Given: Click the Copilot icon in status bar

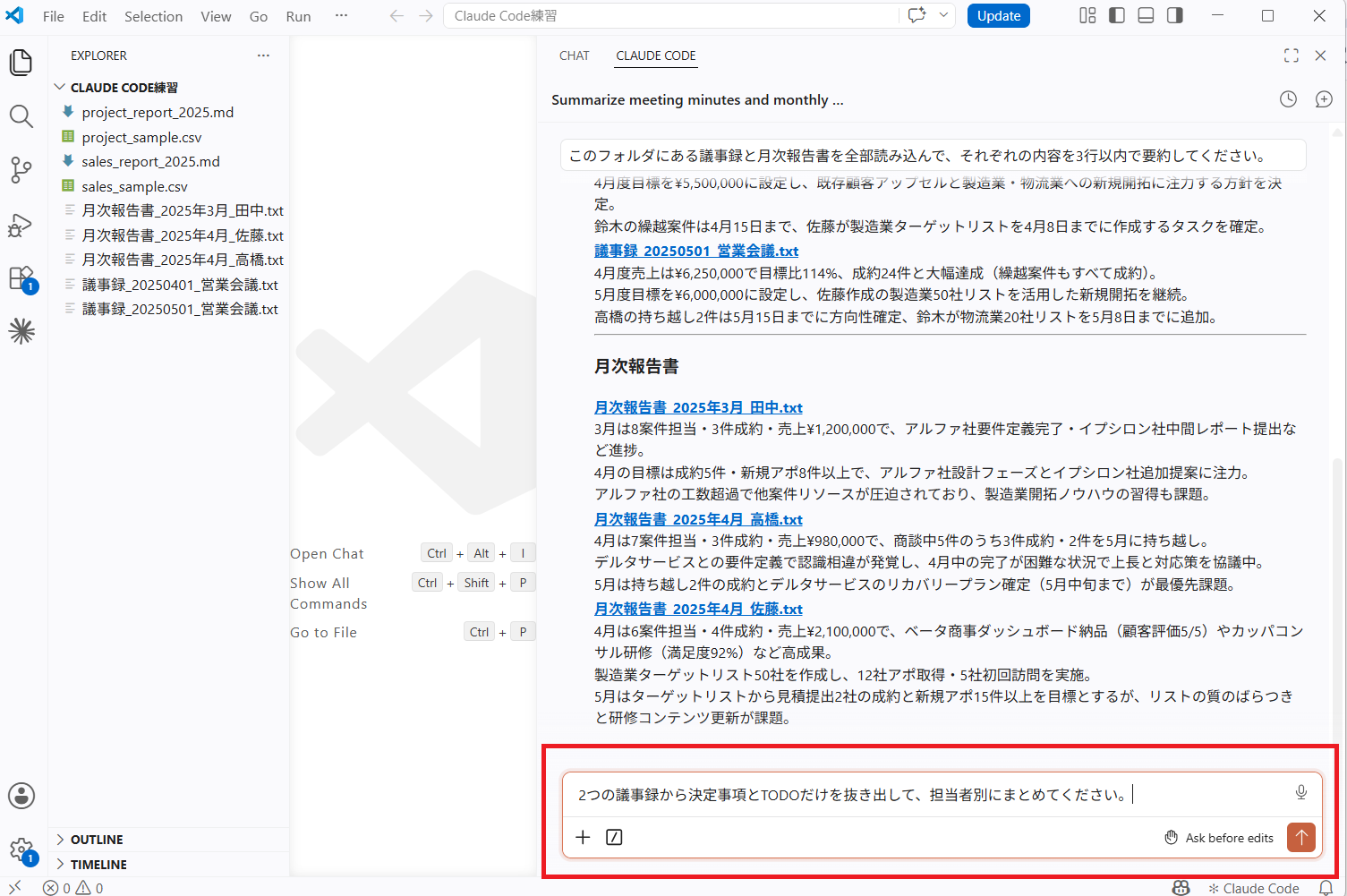Looking at the screenshot, I should click(x=1181, y=888).
